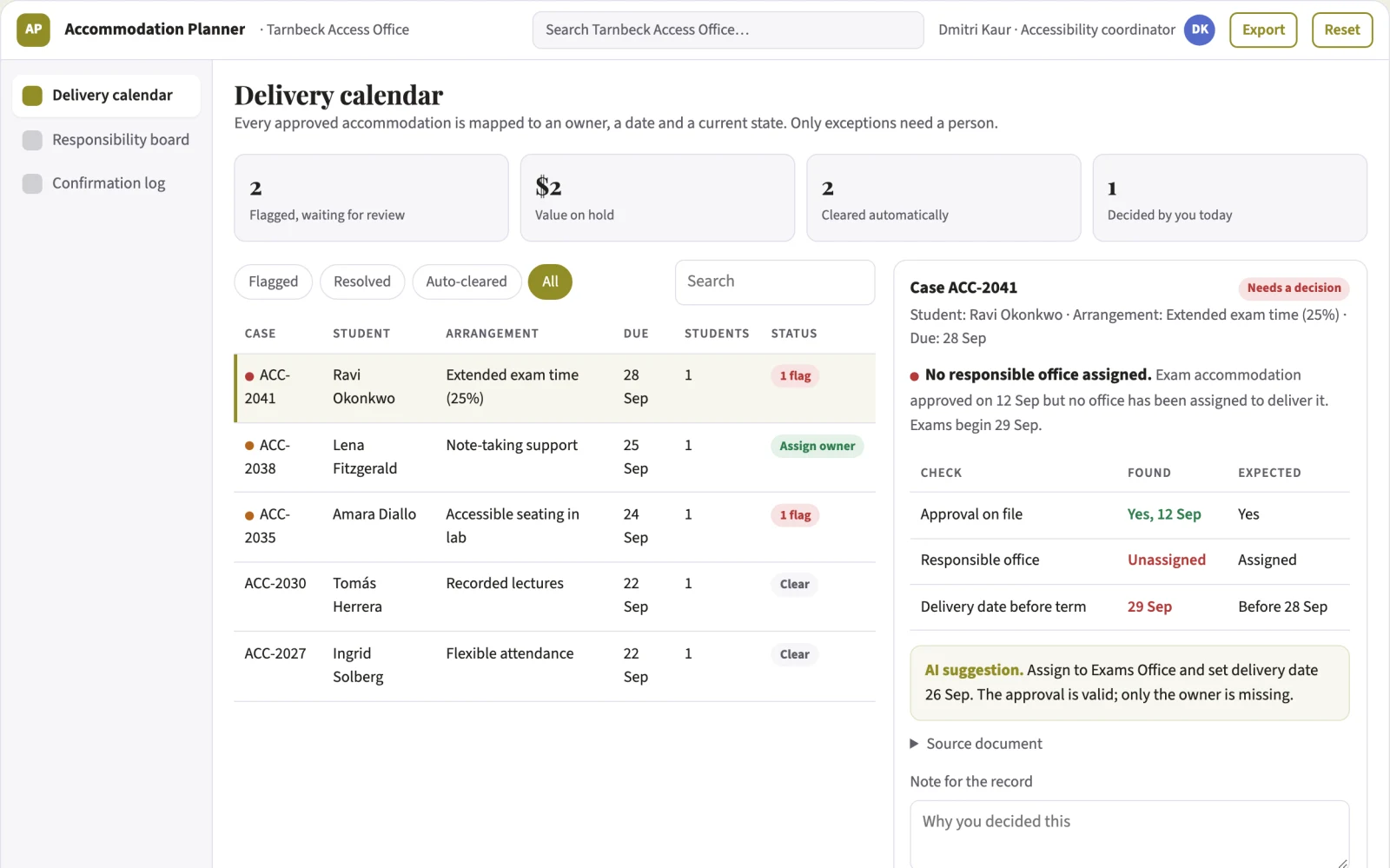Viewport: 1390px width, 868px height.
Task: Select the ACC-2038 case row
Action: pos(554,458)
